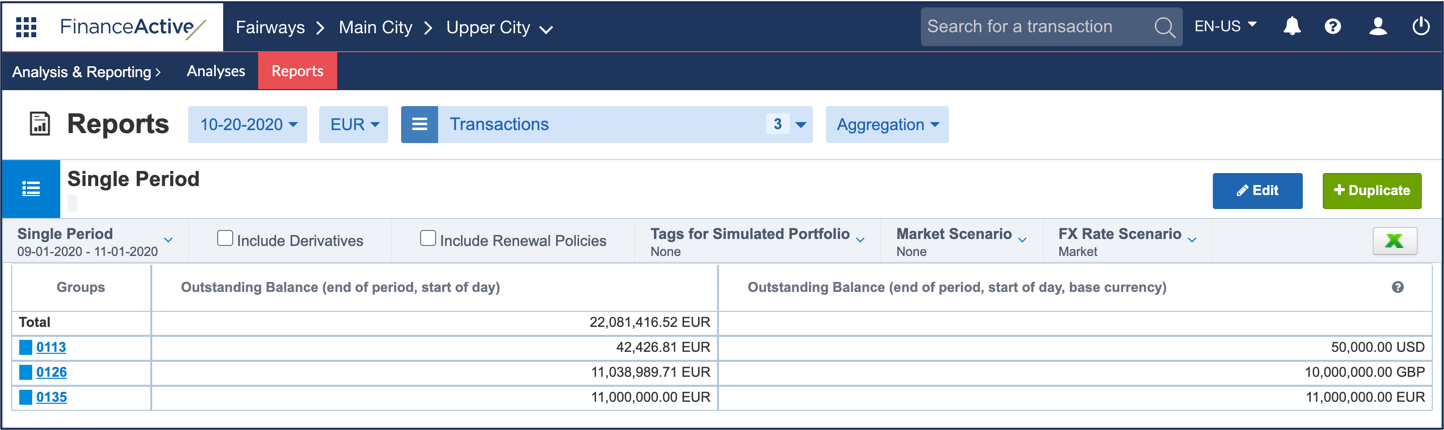Go to Fairways in breadcrumb
The image size is (1444, 430).
tap(270, 28)
